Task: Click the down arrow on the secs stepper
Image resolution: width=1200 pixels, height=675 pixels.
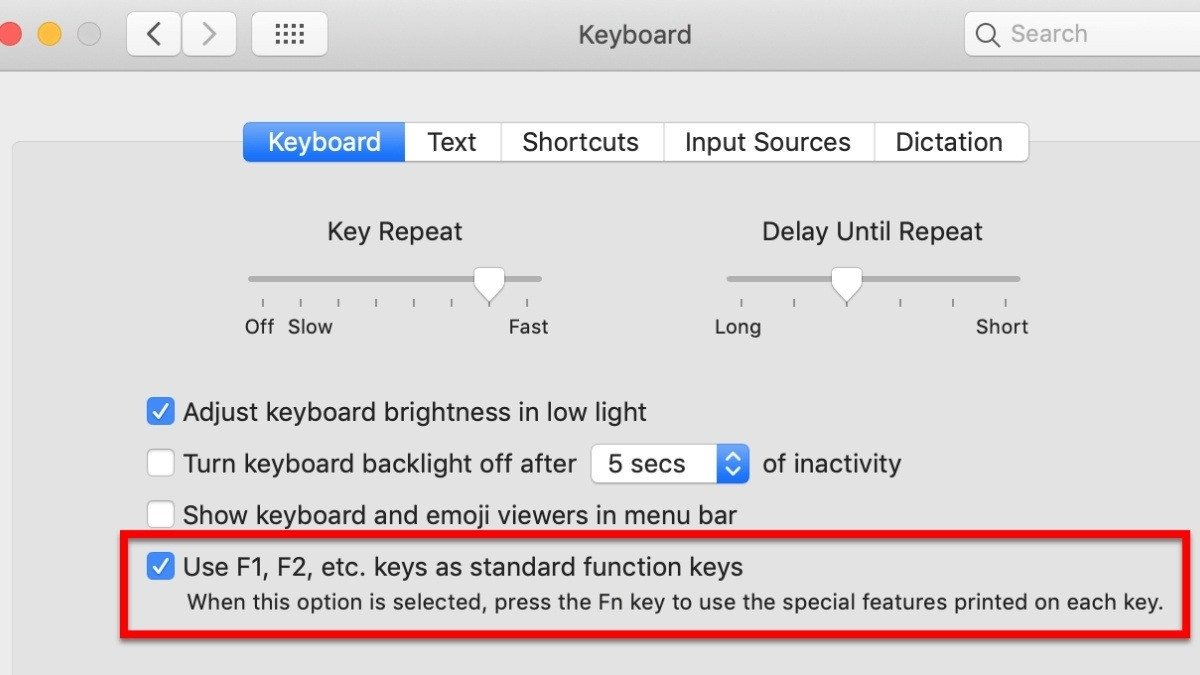Action: 731,470
